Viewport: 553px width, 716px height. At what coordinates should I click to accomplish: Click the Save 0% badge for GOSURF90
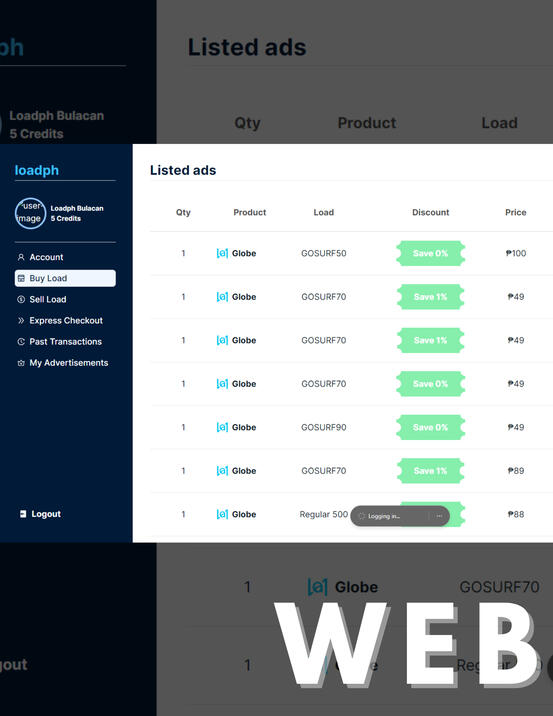tap(430, 427)
